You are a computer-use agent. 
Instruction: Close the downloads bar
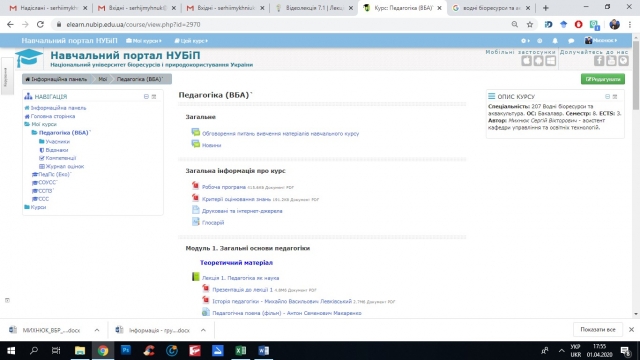click(x=631, y=329)
